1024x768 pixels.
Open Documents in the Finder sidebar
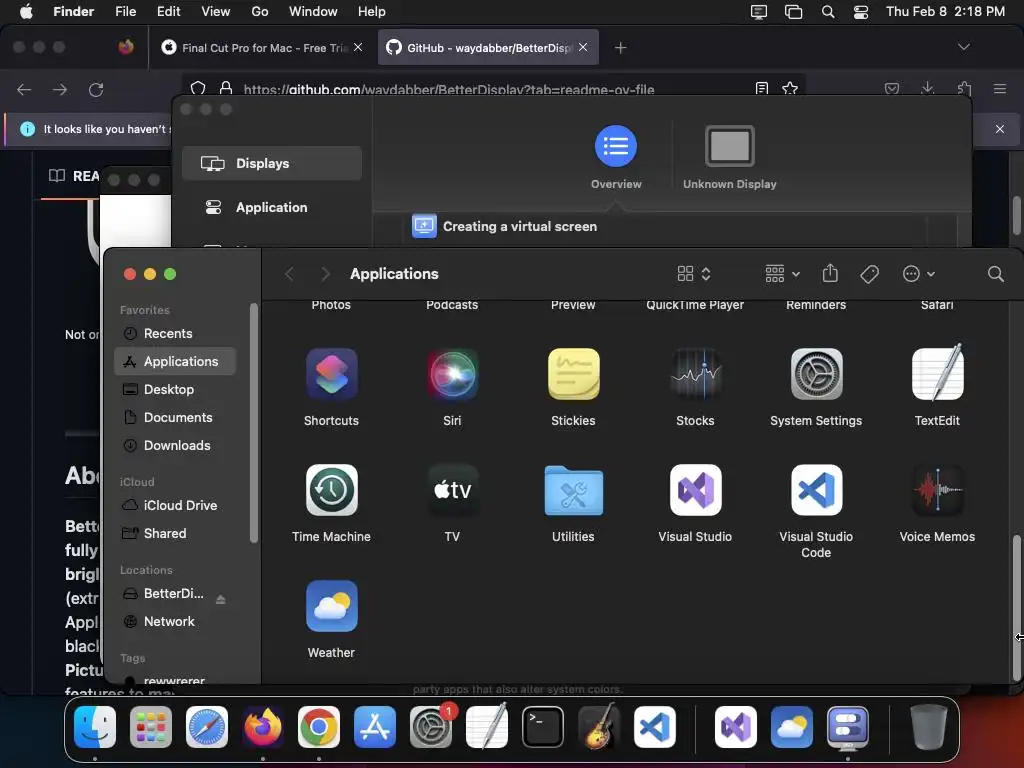click(175, 417)
